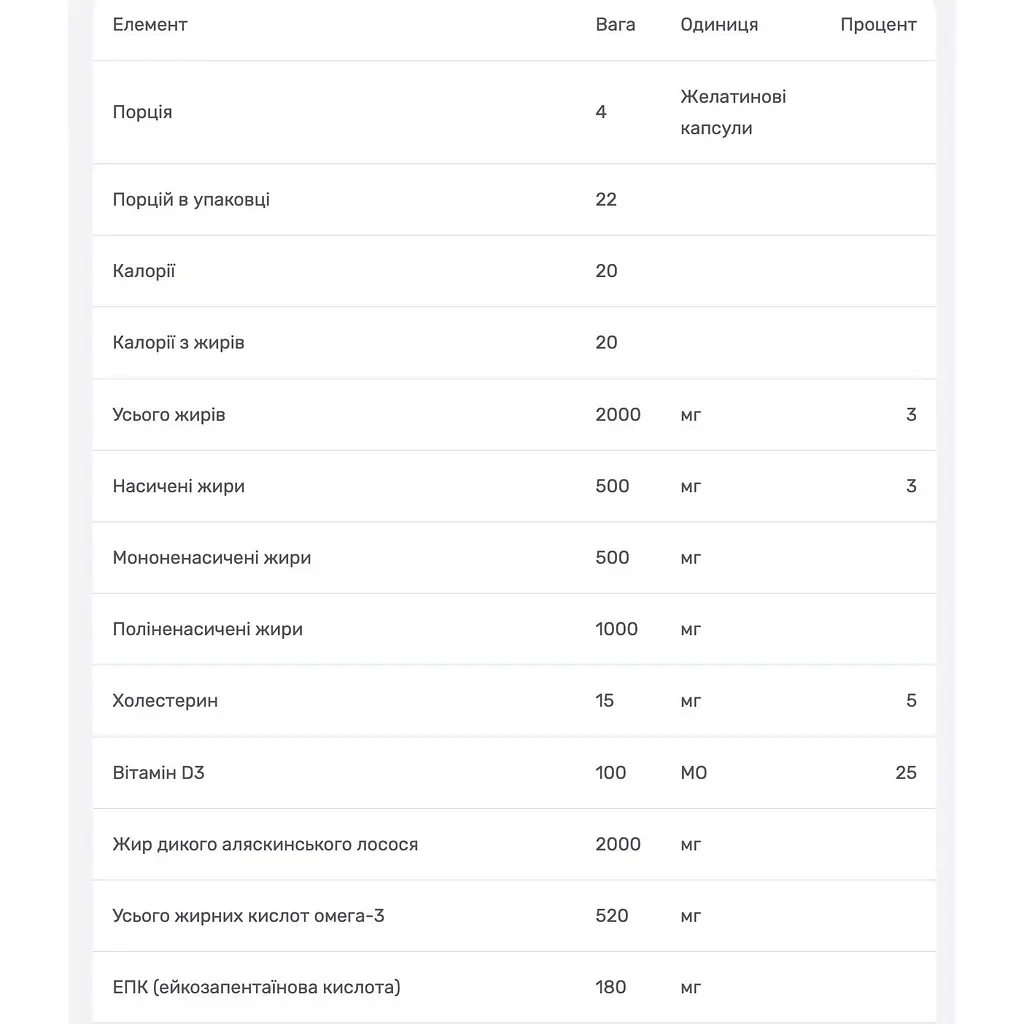Select the Калорії з жирів row

(x=514, y=343)
